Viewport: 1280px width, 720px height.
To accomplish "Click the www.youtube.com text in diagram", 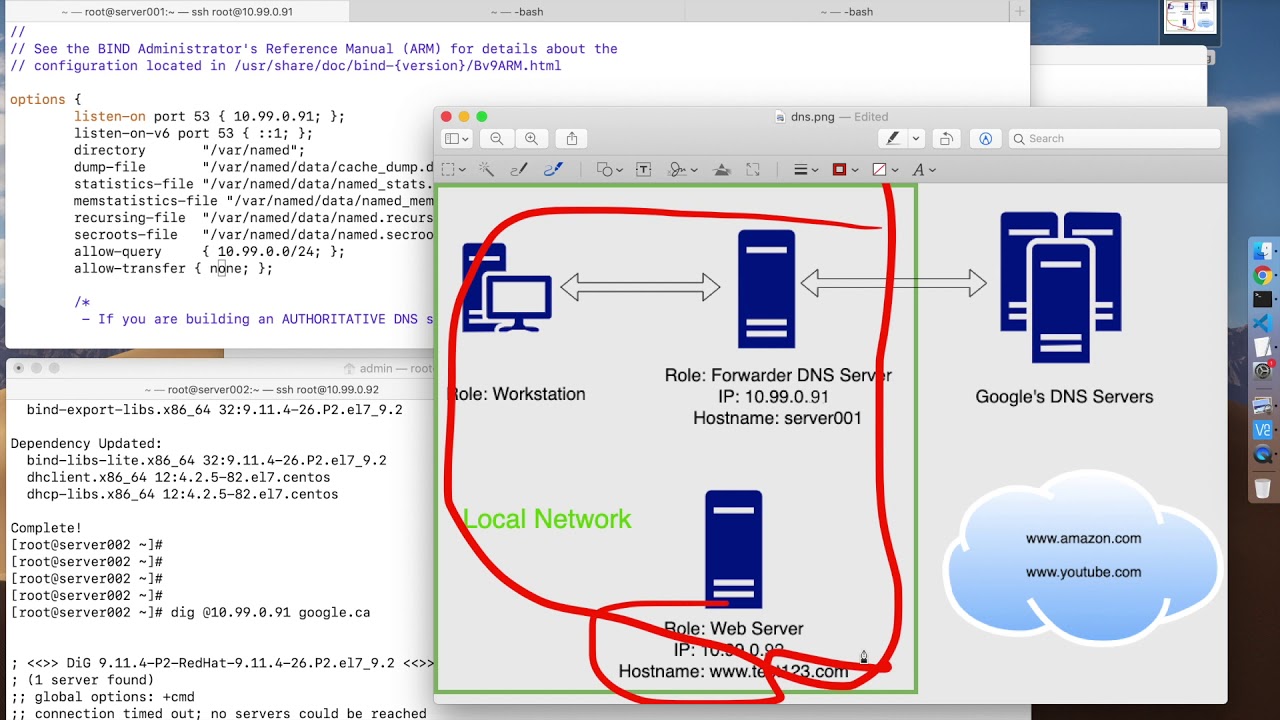I will 1083,572.
